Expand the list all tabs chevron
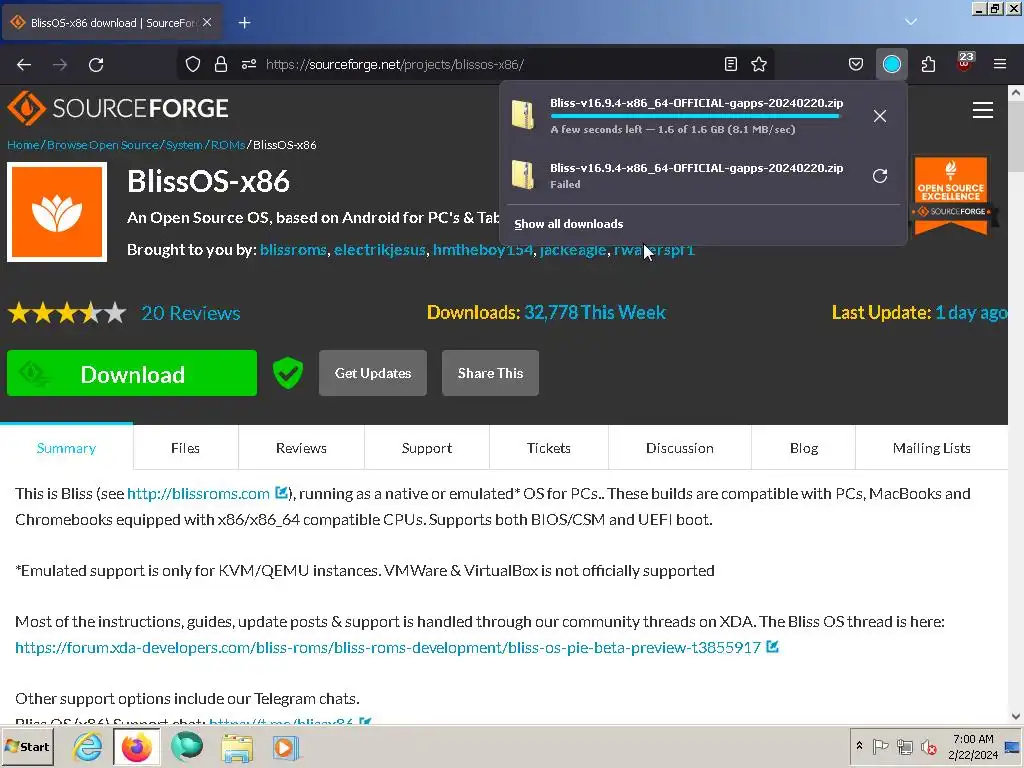This screenshot has height=768, width=1024. 911,22
